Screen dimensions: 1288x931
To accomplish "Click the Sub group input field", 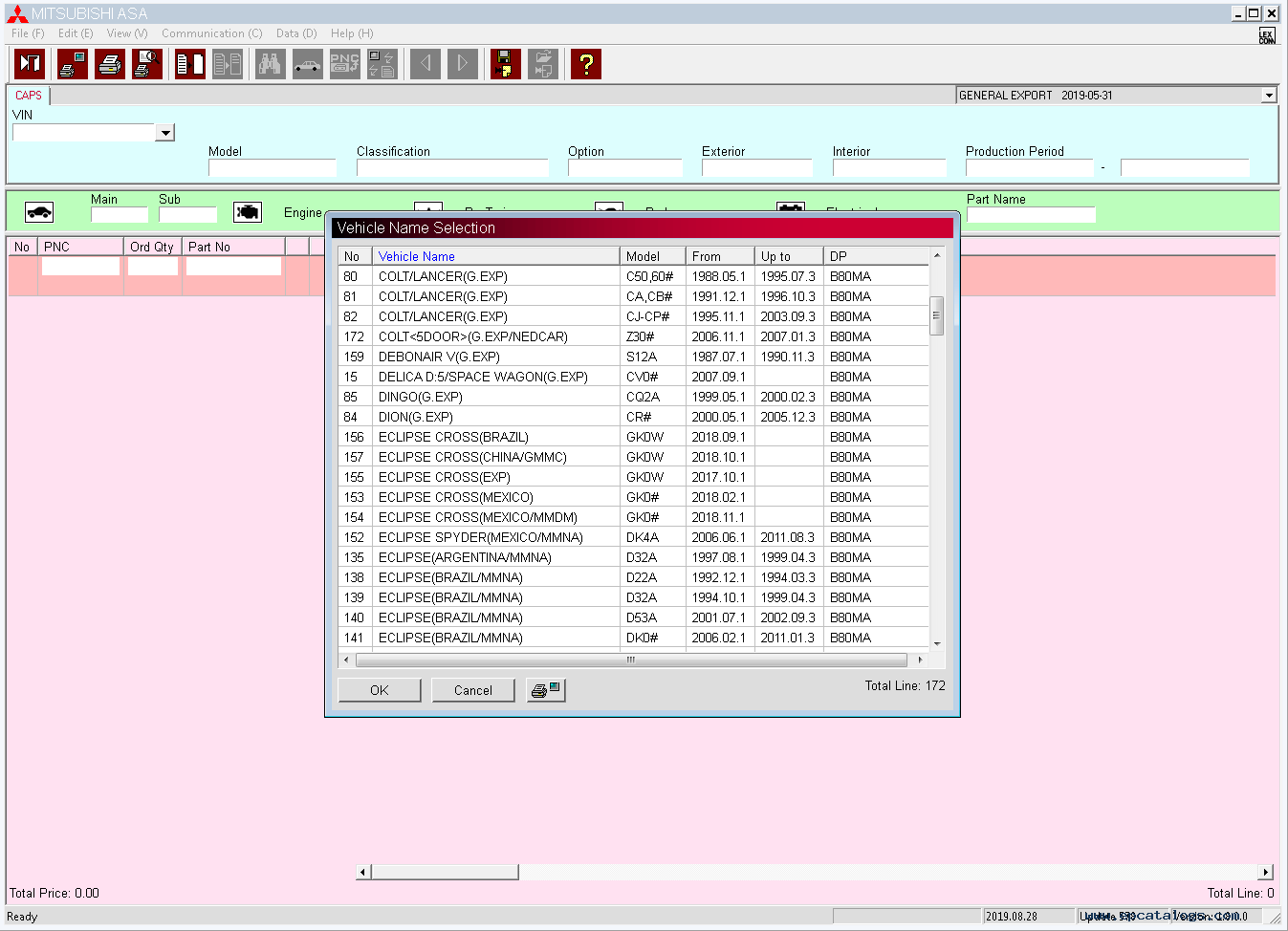I will coord(187,215).
